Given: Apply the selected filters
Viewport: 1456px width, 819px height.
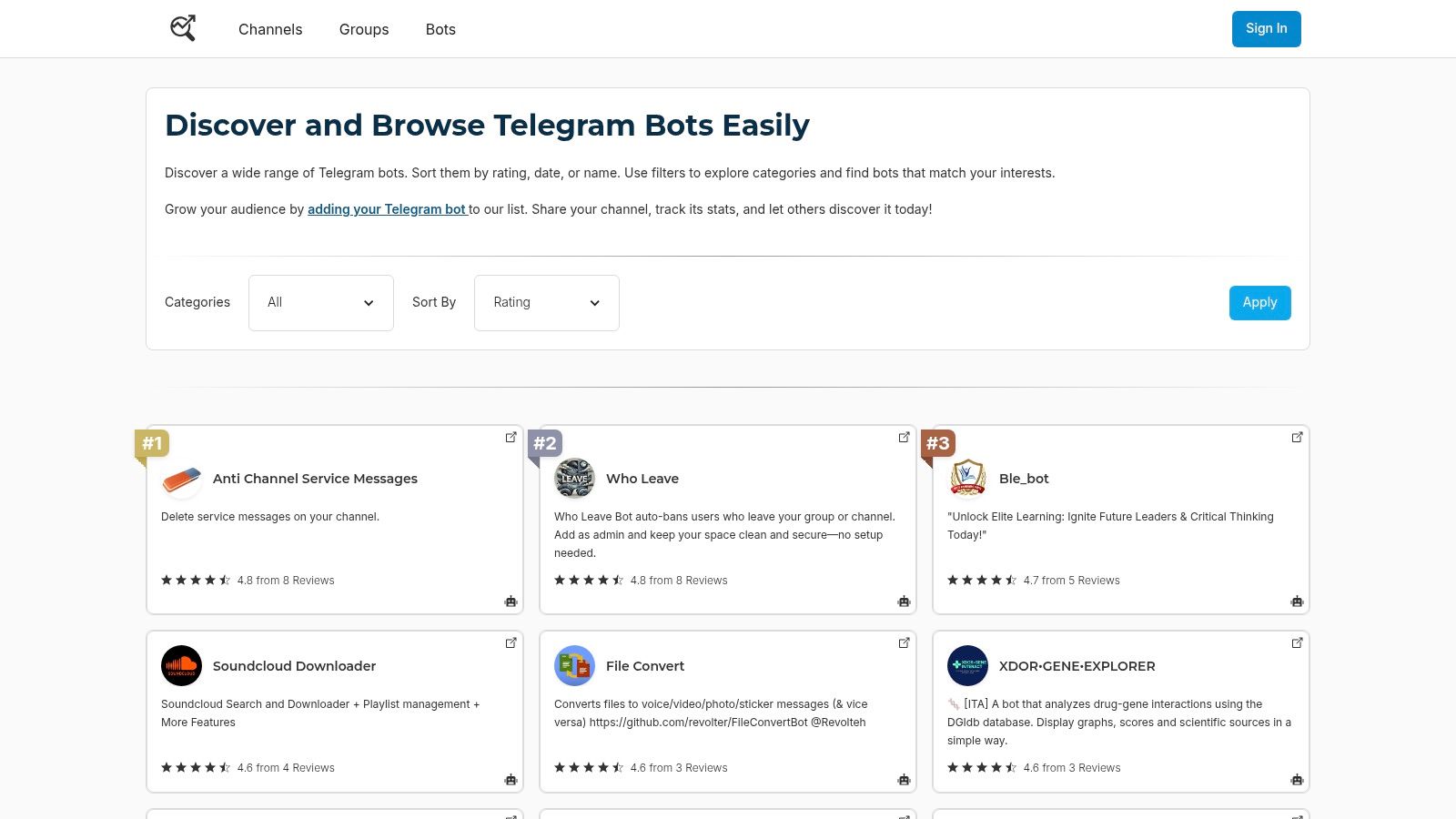Looking at the screenshot, I should (x=1260, y=303).
